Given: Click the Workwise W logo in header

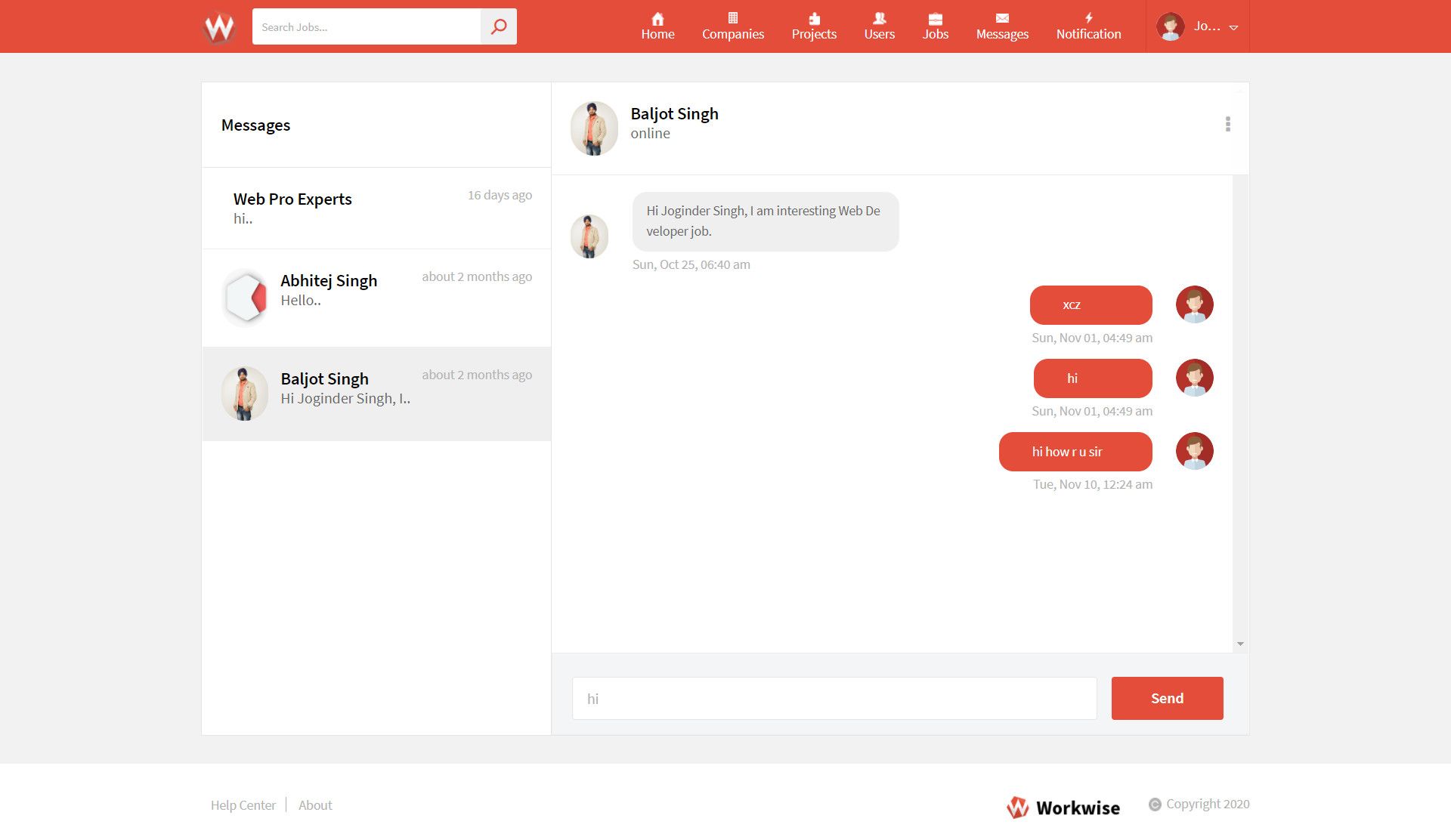Looking at the screenshot, I should (219, 27).
